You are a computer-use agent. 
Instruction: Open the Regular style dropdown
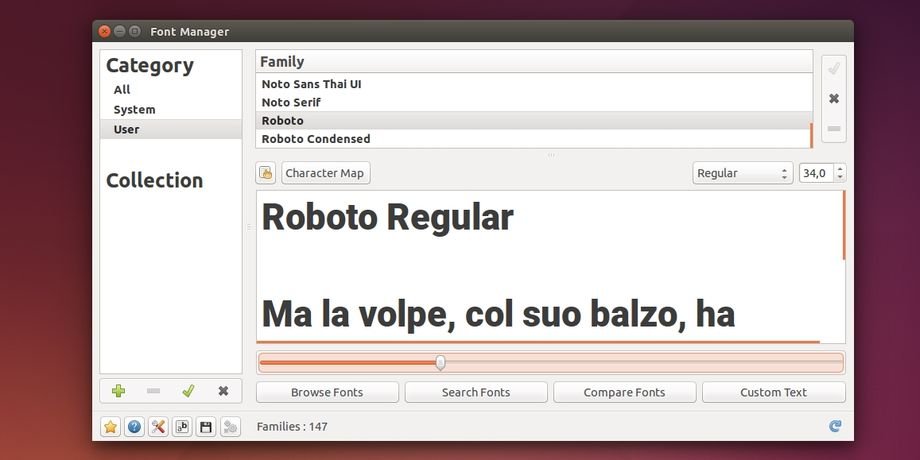[x=743, y=173]
